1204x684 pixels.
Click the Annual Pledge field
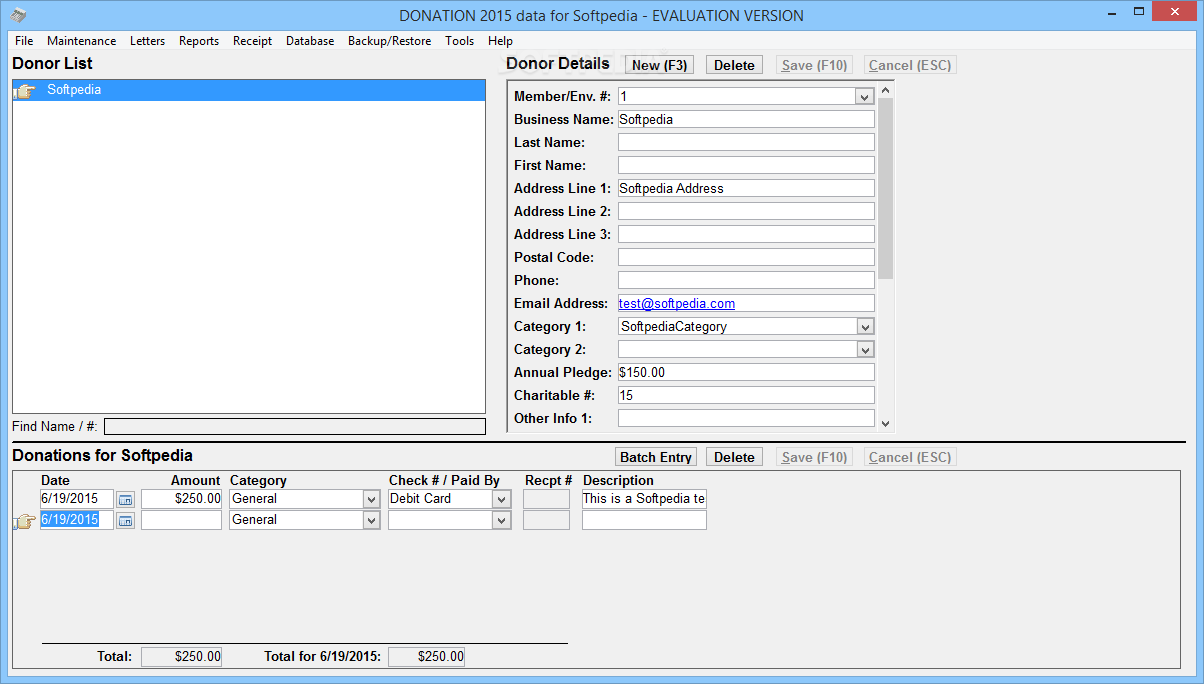746,372
